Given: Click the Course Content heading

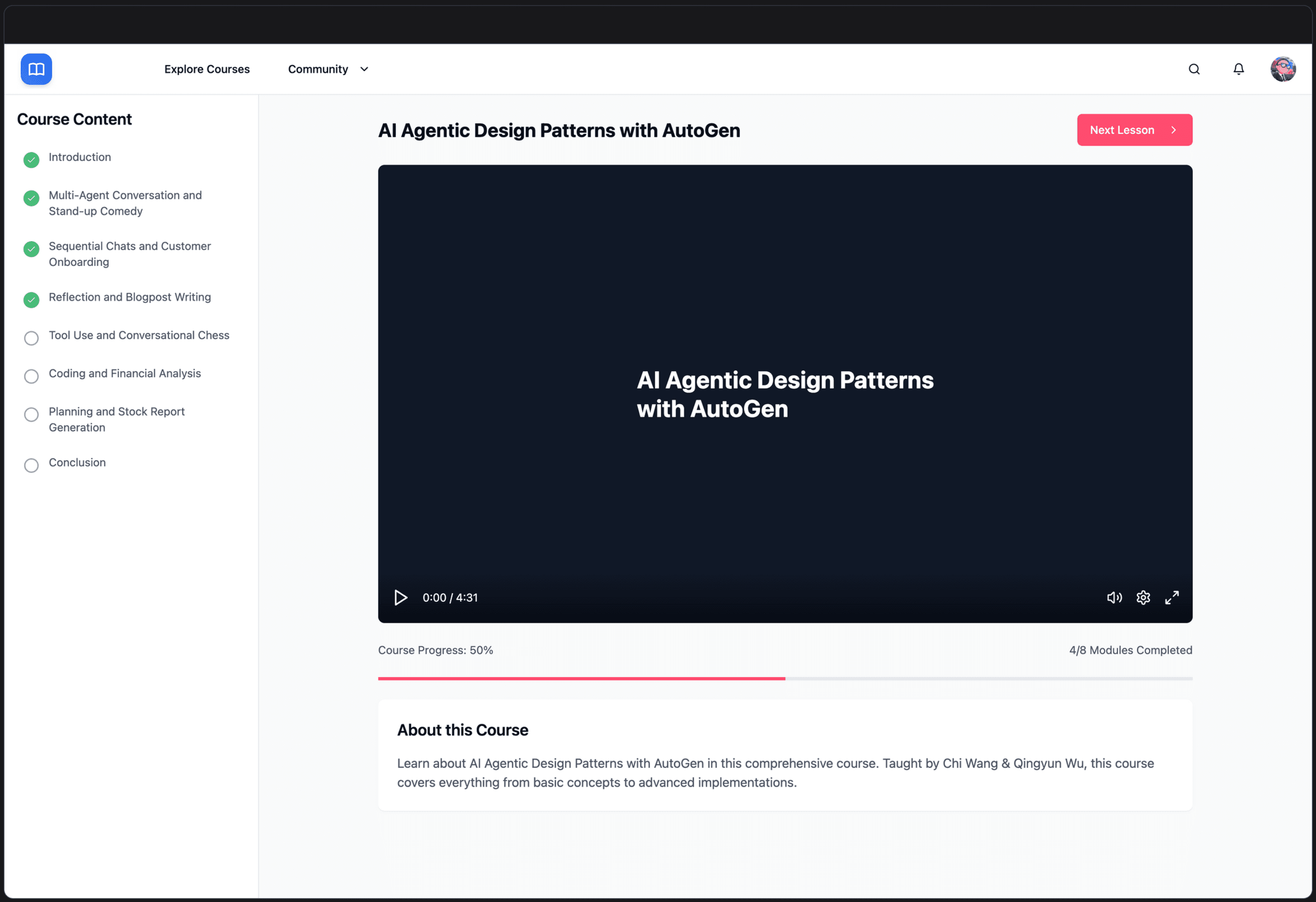Looking at the screenshot, I should pos(74,119).
